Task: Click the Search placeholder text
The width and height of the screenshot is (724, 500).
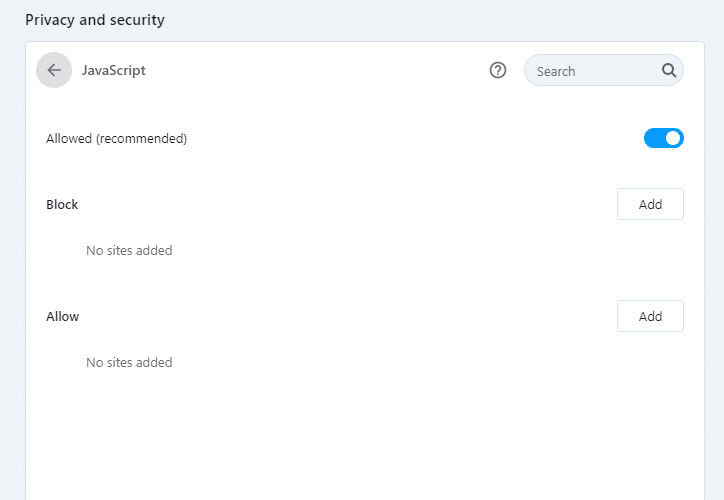Action: click(556, 71)
